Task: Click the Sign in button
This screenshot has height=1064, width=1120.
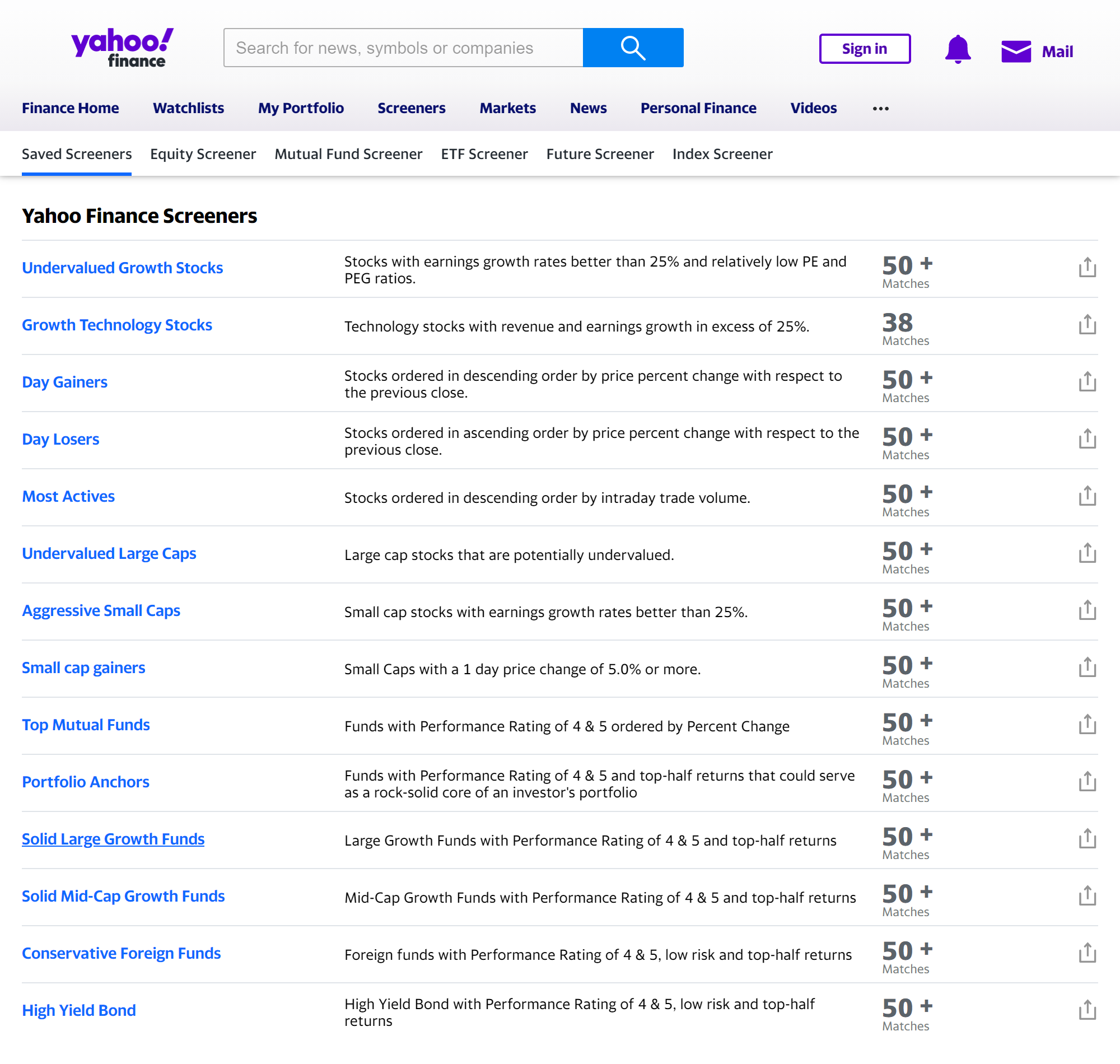Action: pyautogui.click(x=864, y=49)
